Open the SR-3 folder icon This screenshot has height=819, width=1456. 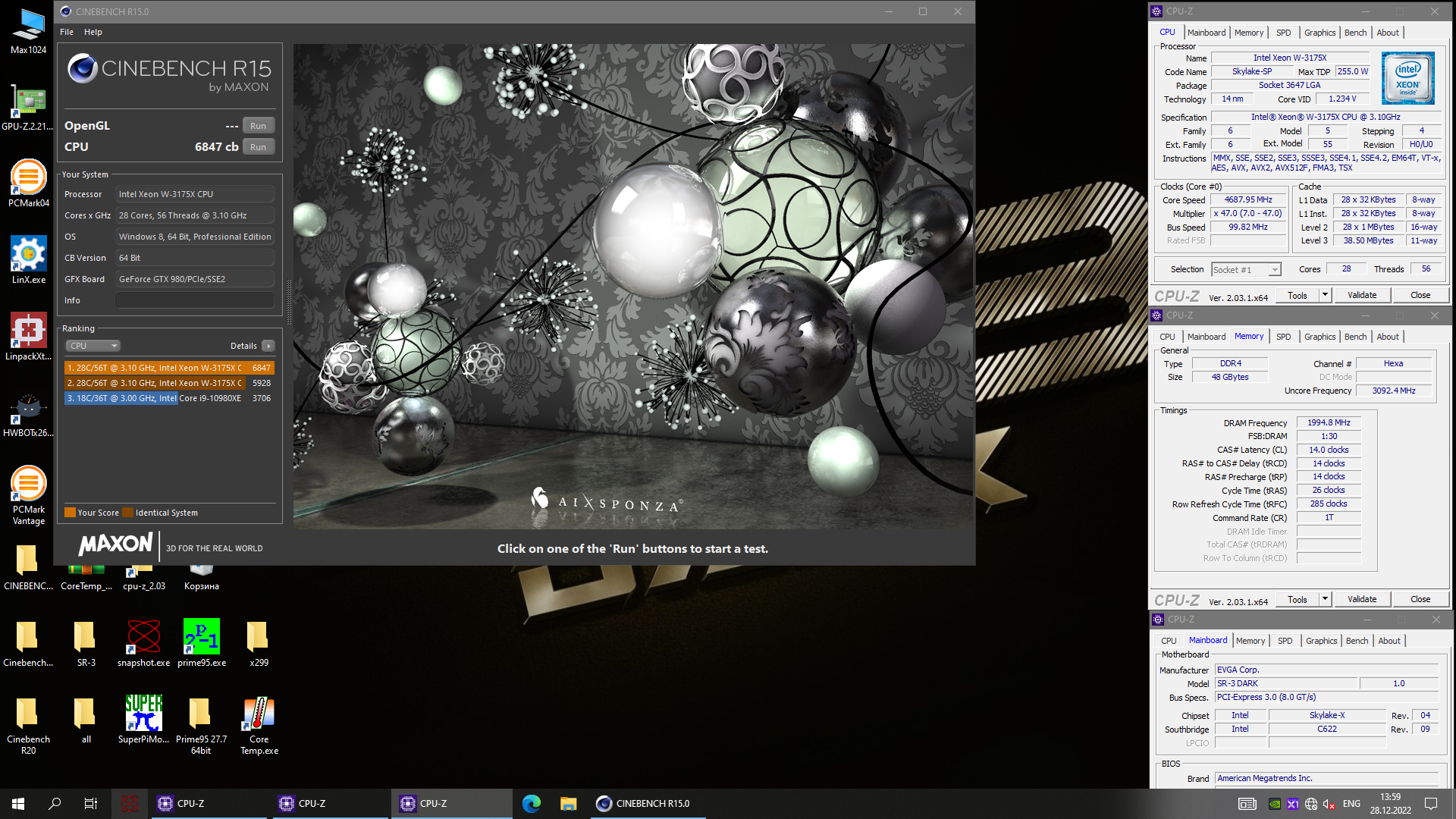[x=86, y=643]
